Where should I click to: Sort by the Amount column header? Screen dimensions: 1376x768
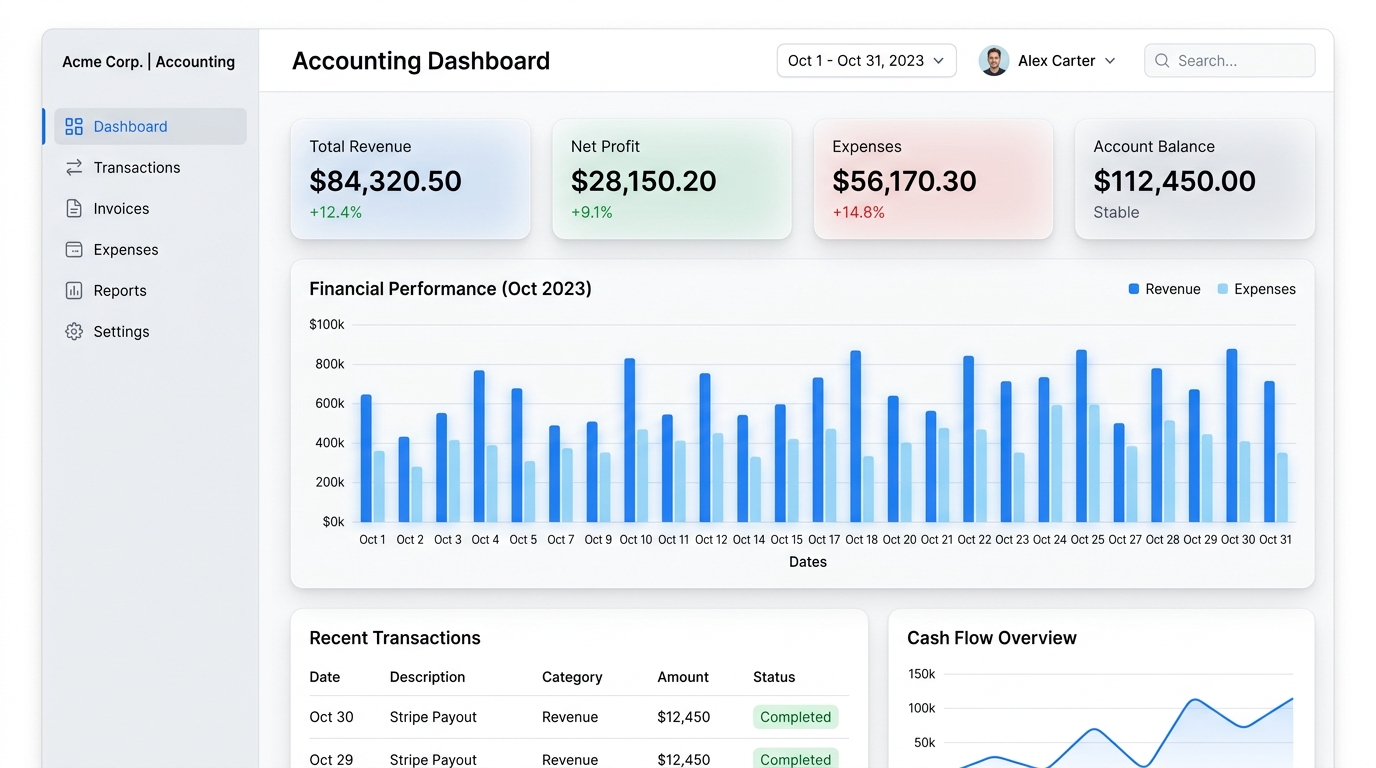pyautogui.click(x=683, y=677)
